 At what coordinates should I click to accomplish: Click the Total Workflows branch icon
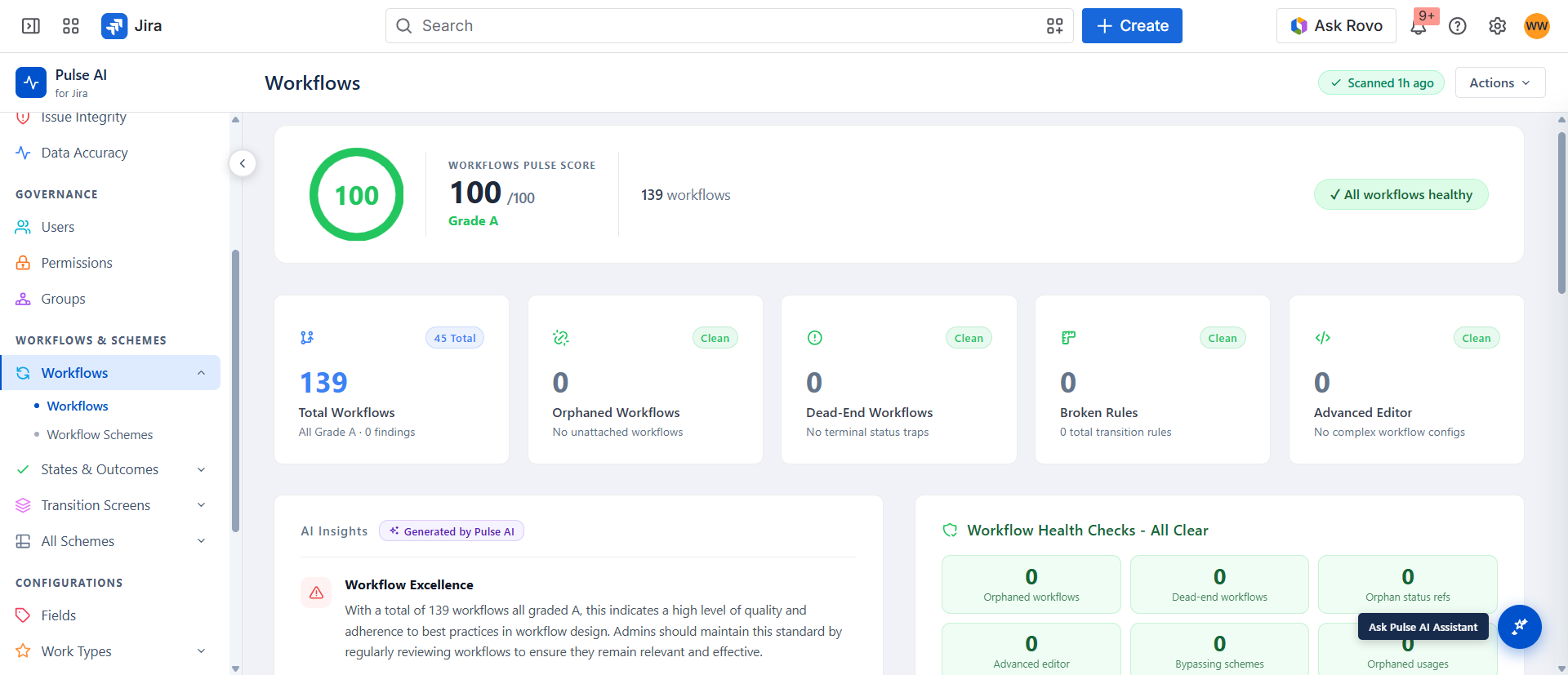[307, 338]
